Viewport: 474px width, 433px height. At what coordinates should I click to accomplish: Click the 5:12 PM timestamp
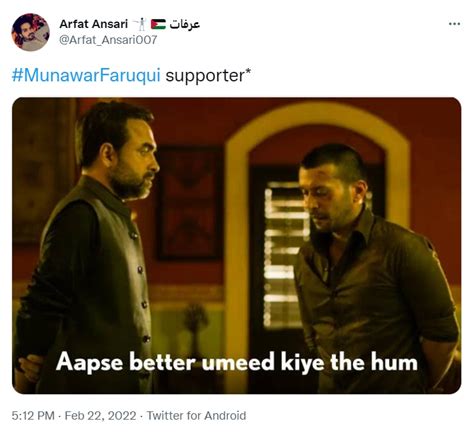tap(33, 416)
